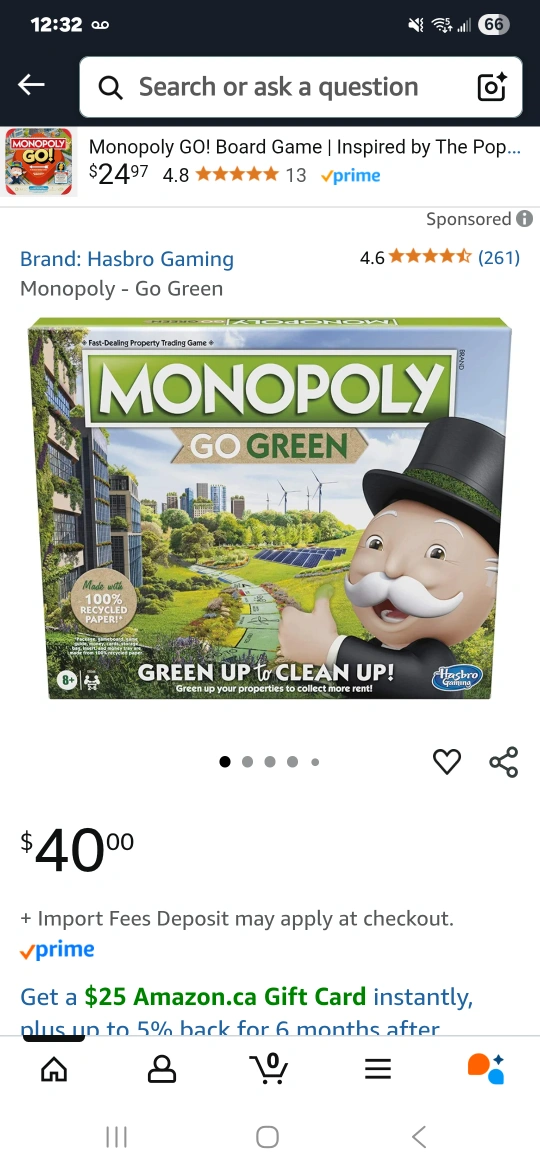Viewport: 540px width, 1170px height.
Task: Open $25 Amazon.ca Gift Card offer
Action: click(225, 996)
